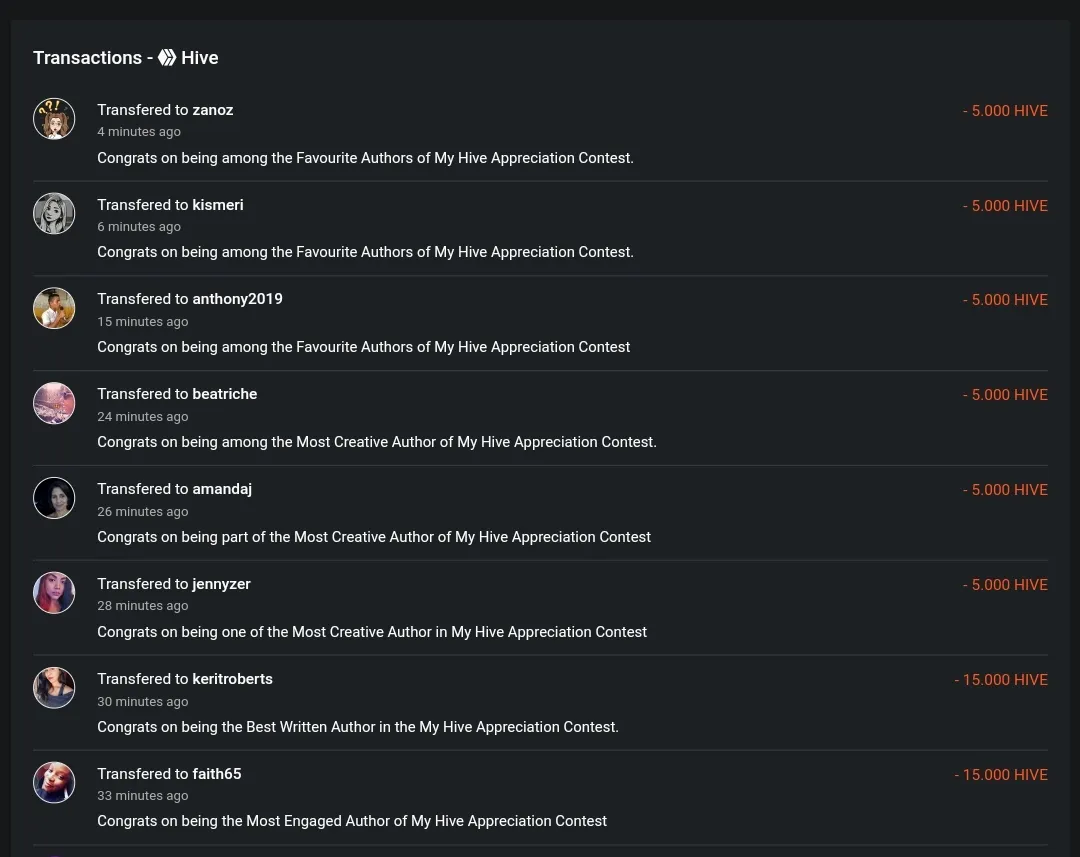This screenshot has width=1080, height=857.
Task: Select the "15 minutes ago" timestamp
Action: click(143, 322)
